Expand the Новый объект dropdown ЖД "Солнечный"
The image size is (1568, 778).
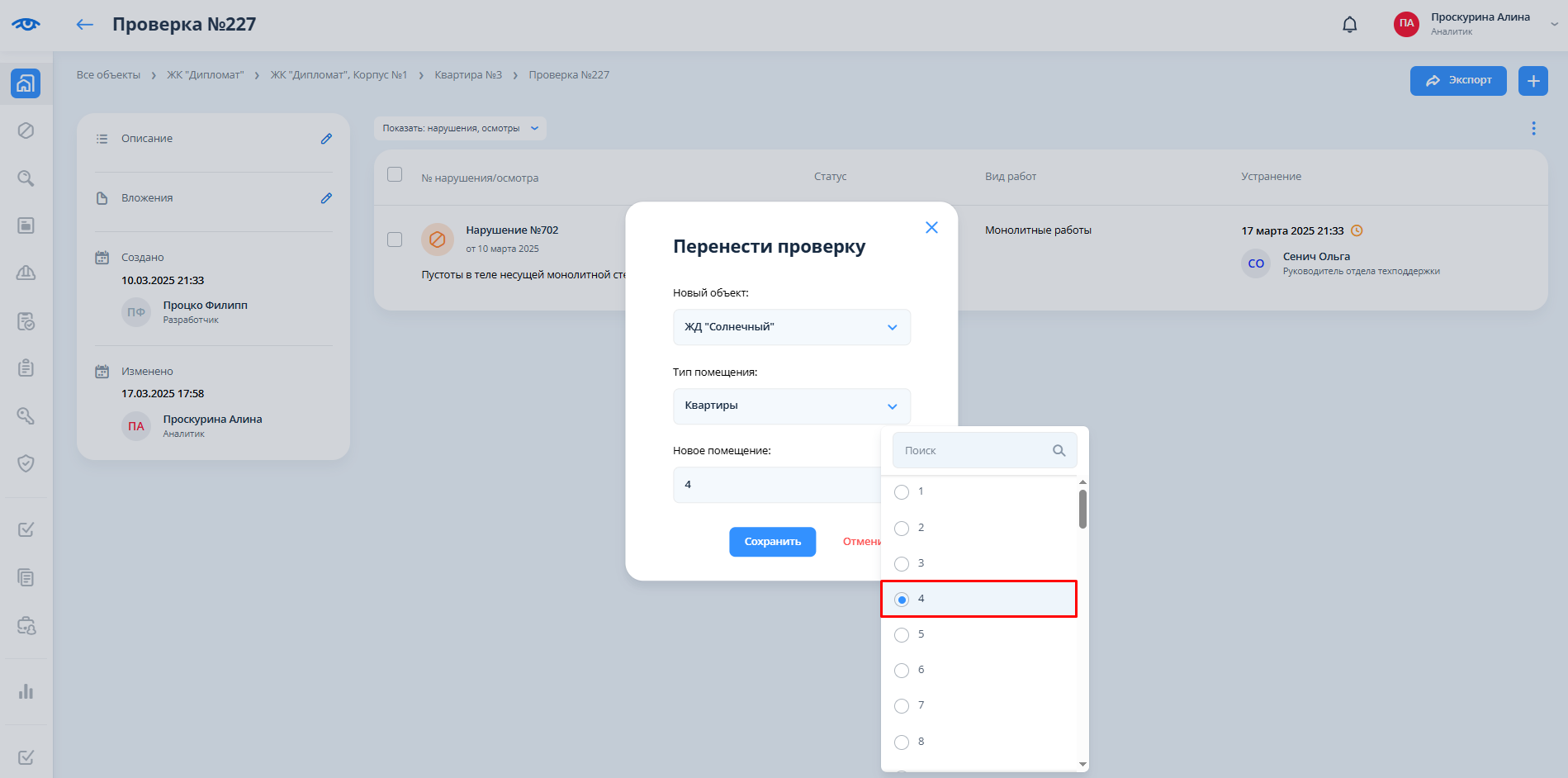click(x=791, y=327)
